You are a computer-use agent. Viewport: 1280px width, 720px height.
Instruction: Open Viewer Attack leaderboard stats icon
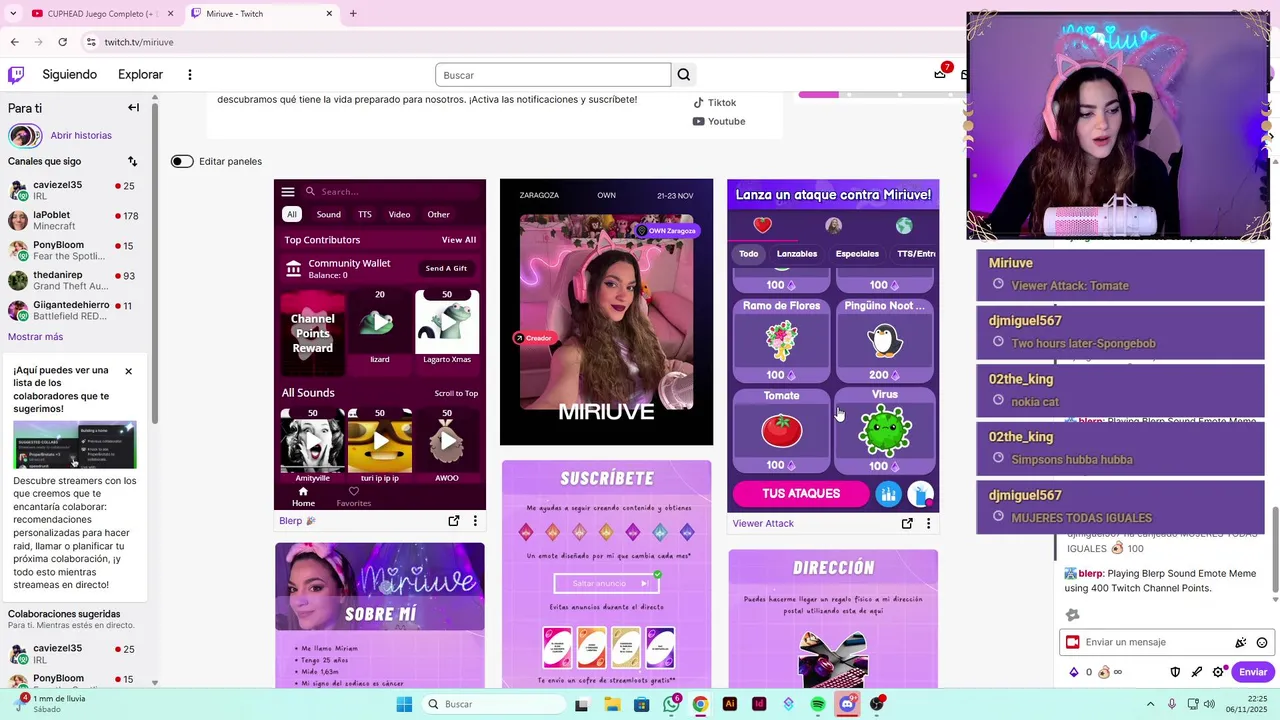888,493
